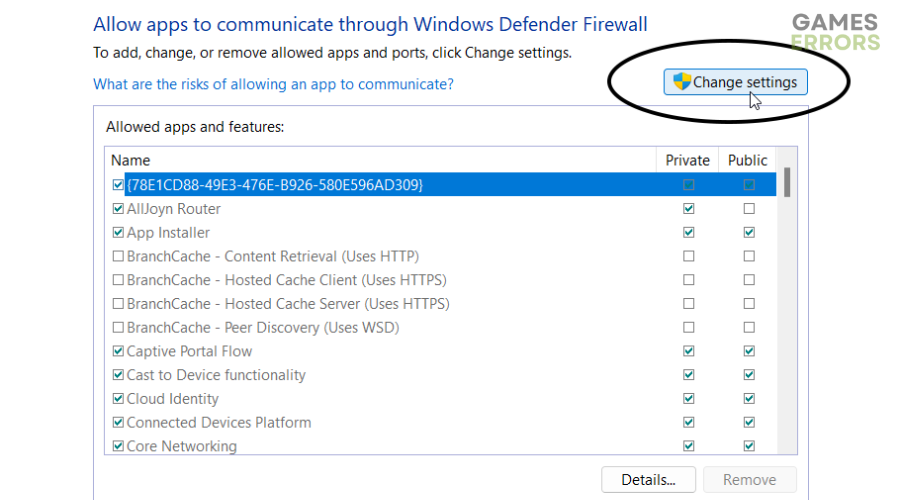
Task: Select BranchCache - Peer Discovery (Uses WSD) text
Action: click(263, 328)
